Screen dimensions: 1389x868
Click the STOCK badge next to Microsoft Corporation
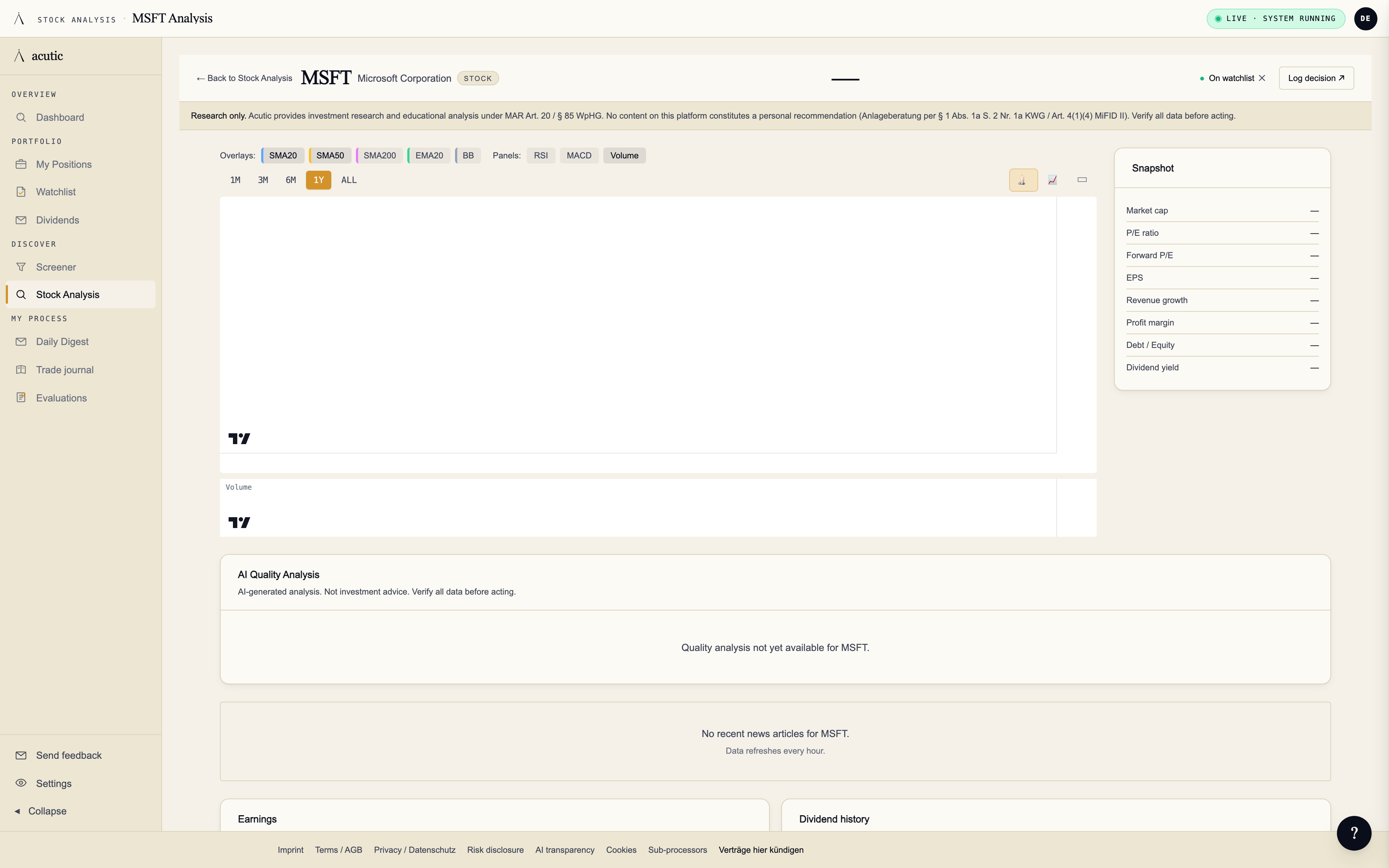point(477,78)
